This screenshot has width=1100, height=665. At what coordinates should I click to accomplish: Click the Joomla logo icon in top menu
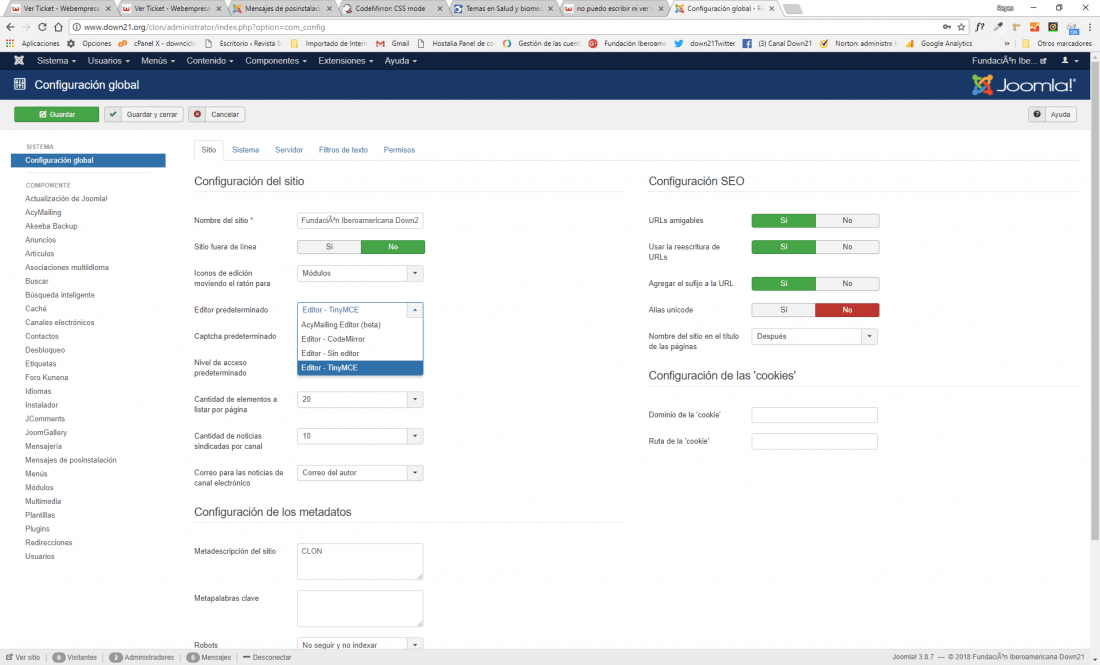click(19, 60)
